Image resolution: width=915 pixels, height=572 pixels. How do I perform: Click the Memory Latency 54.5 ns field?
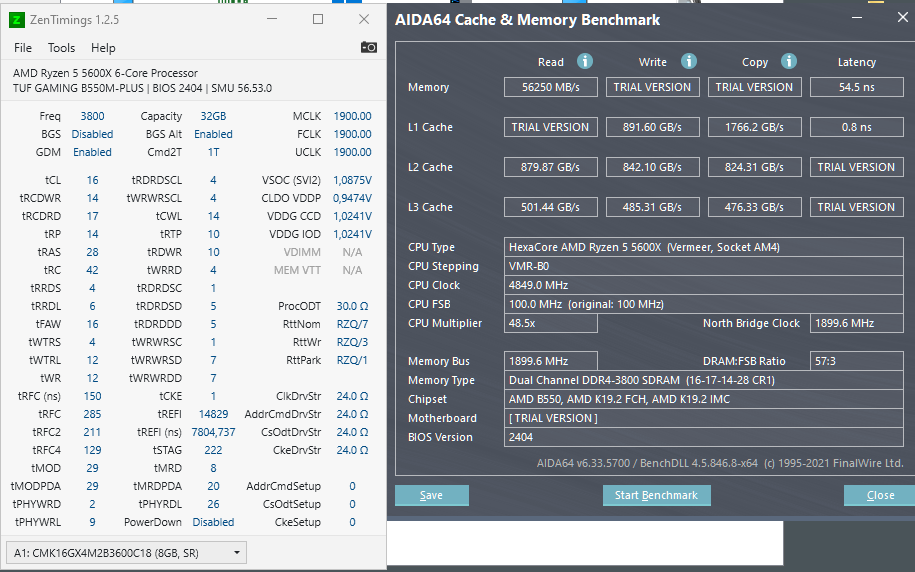coord(857,87)
